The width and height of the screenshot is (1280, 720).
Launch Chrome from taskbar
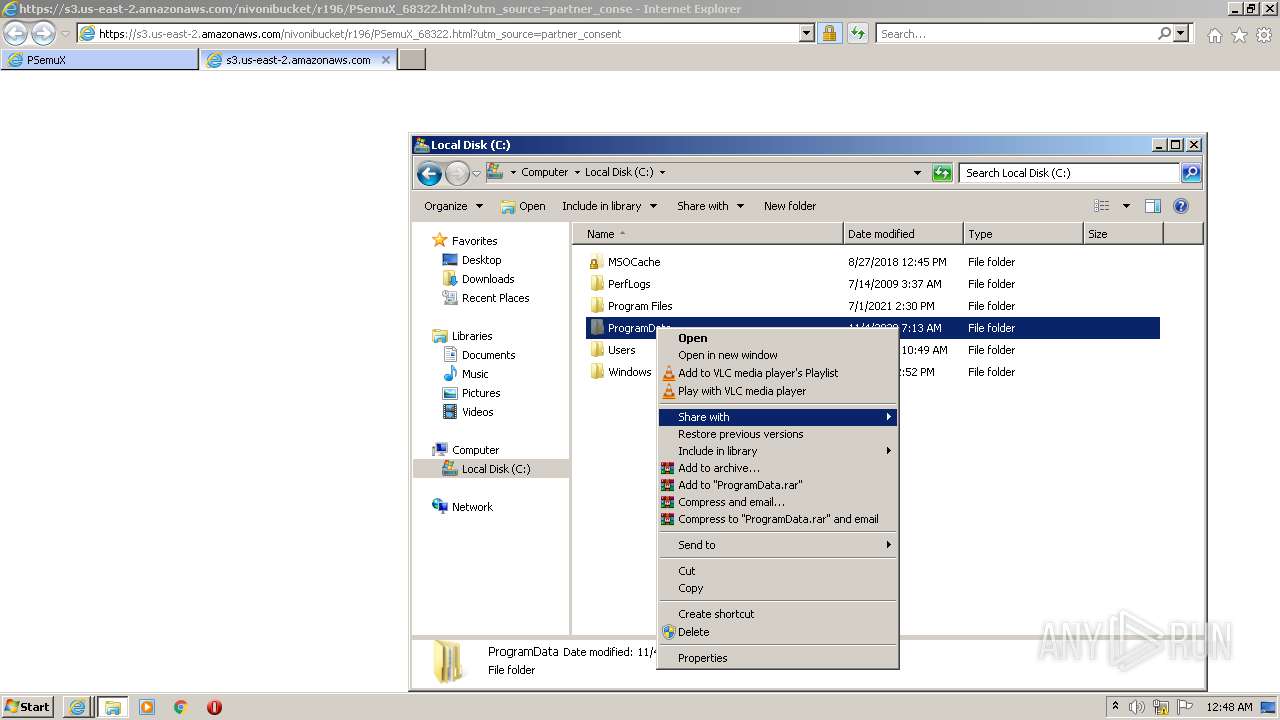tap(181, 707)
